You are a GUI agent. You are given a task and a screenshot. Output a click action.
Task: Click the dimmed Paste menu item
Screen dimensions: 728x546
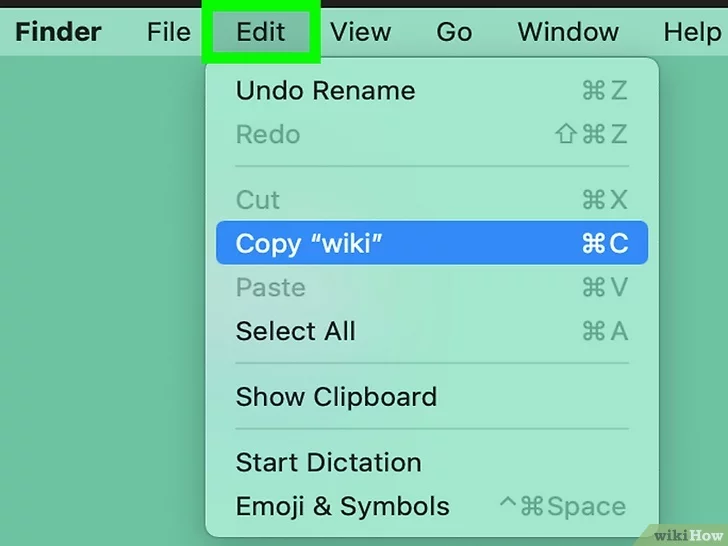tap(270, 288)
